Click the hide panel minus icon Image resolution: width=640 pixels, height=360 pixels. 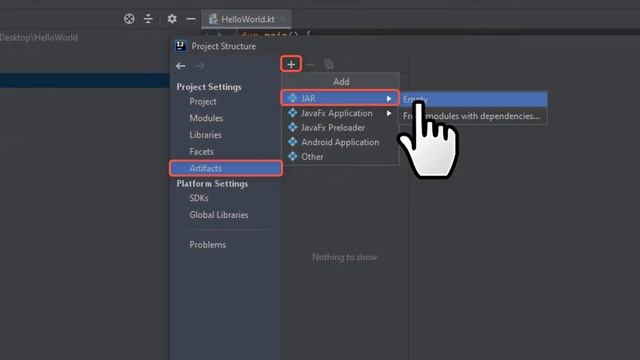[191, 19]
